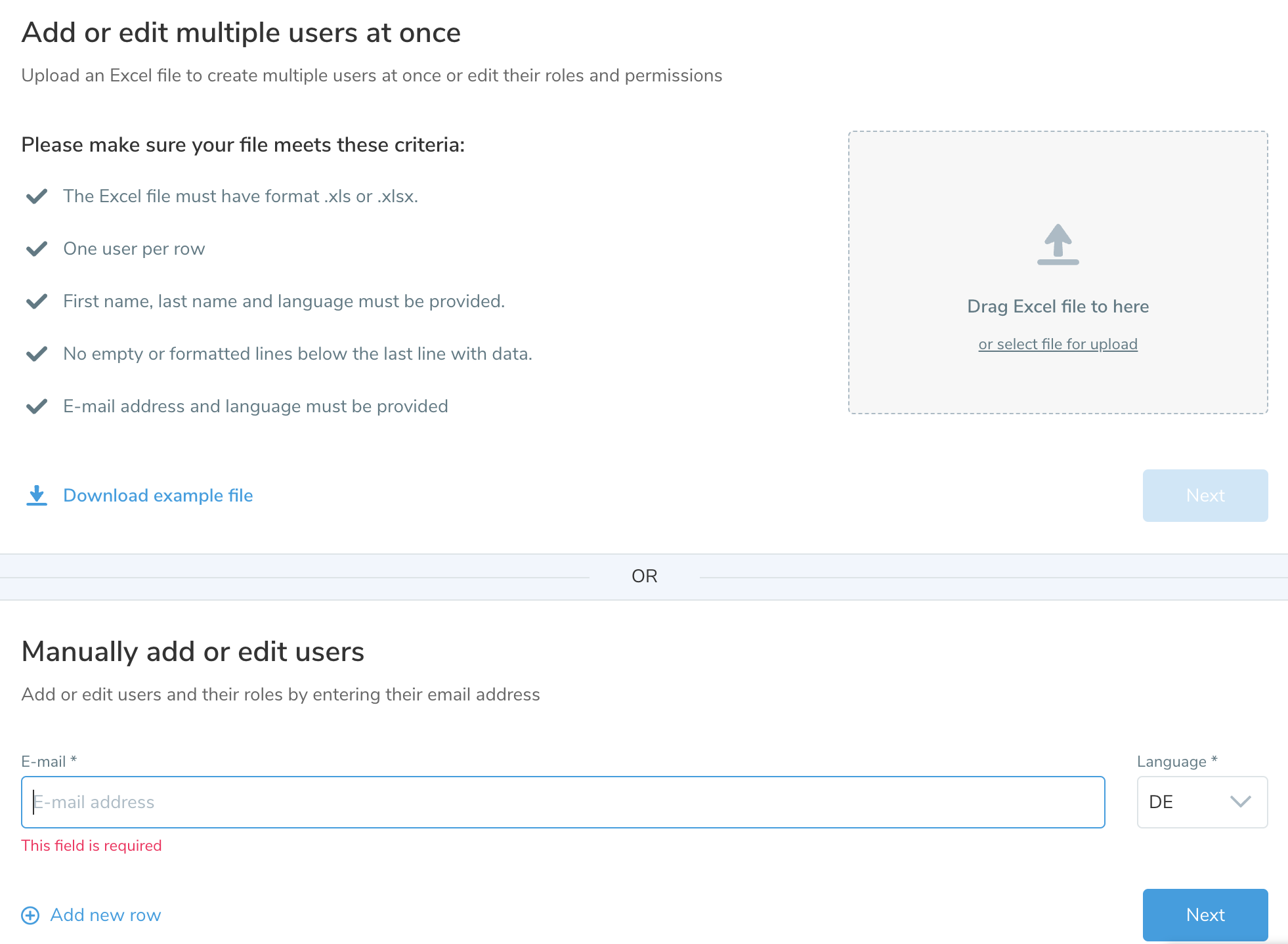Image resolution: width=1288 pixels, height=944 pixels.
Task: Click checkmark beside One user per row
Action: (37, 249)
